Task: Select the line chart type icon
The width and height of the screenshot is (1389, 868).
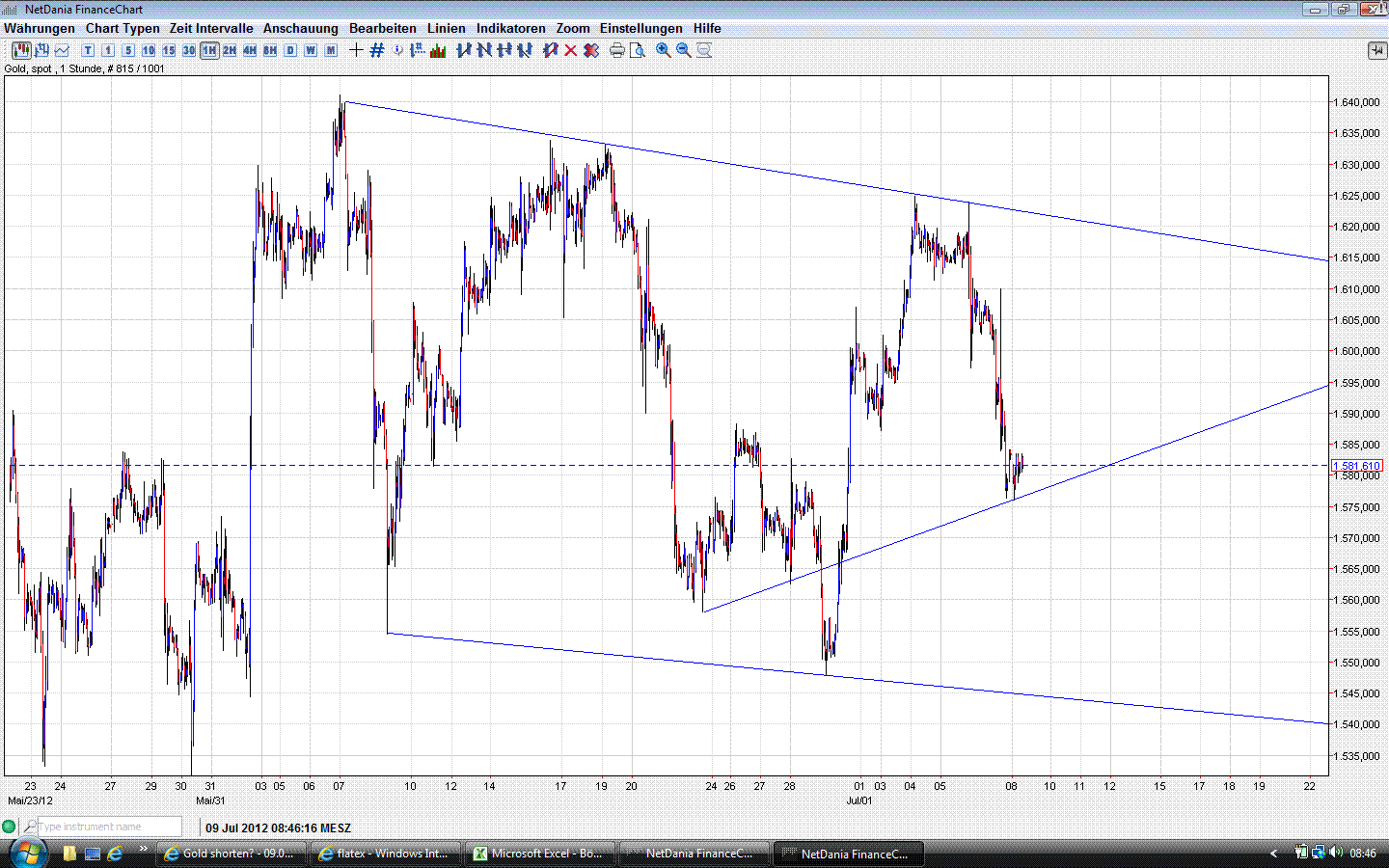Action: tap(61, 50)
